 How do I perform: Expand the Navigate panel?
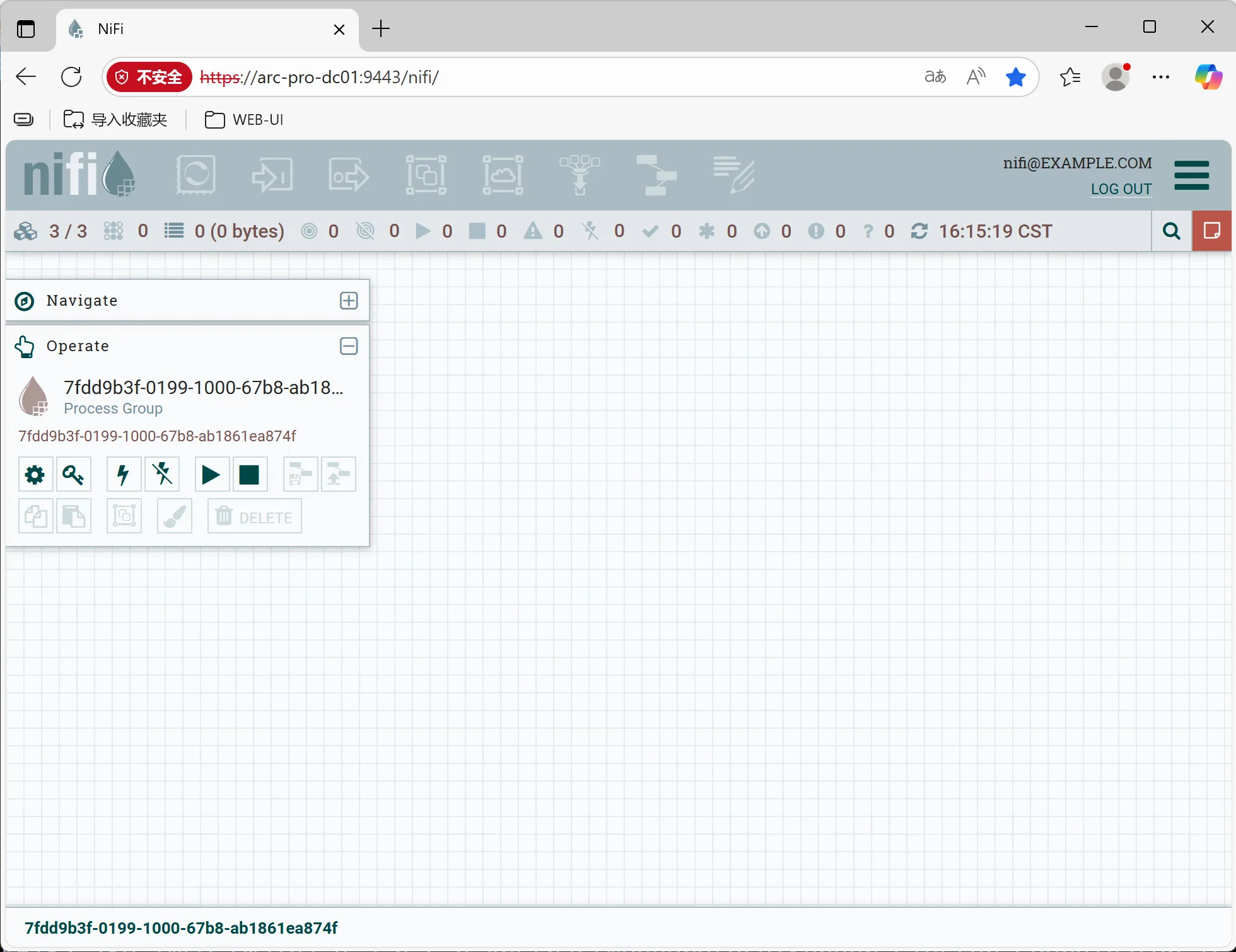click(x=349, y=301)
